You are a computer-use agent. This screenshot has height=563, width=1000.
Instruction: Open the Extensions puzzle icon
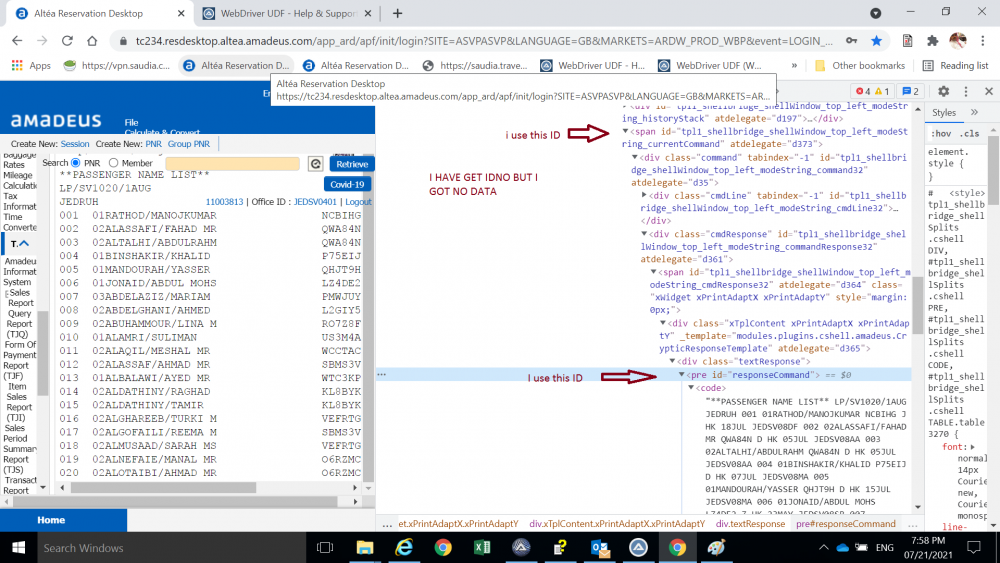(932, 41)
